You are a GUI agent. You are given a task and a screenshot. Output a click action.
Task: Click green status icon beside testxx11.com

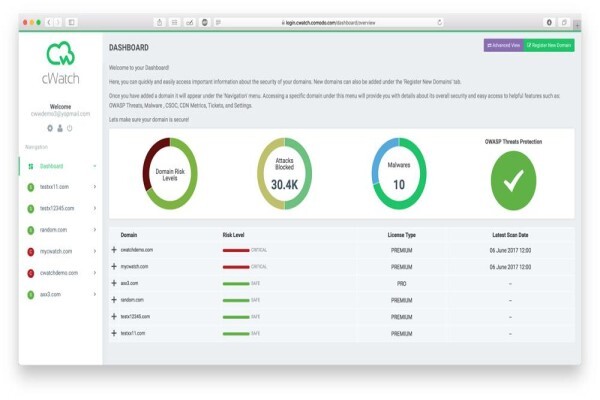31,187
